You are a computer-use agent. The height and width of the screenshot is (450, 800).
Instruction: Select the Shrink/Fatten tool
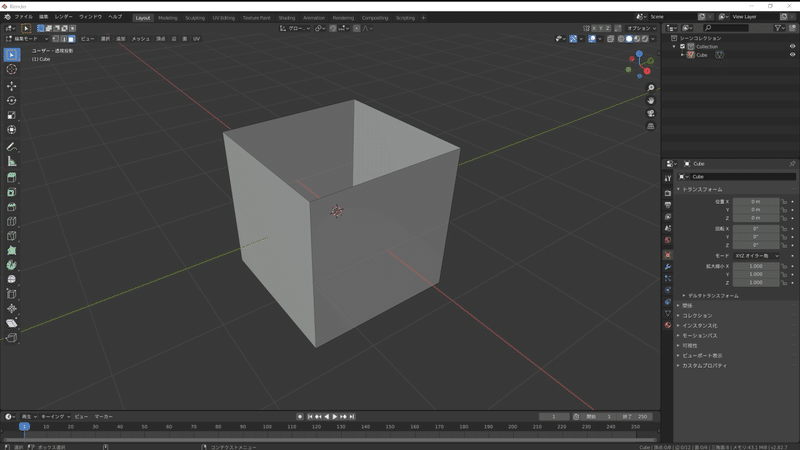(12, 308)
